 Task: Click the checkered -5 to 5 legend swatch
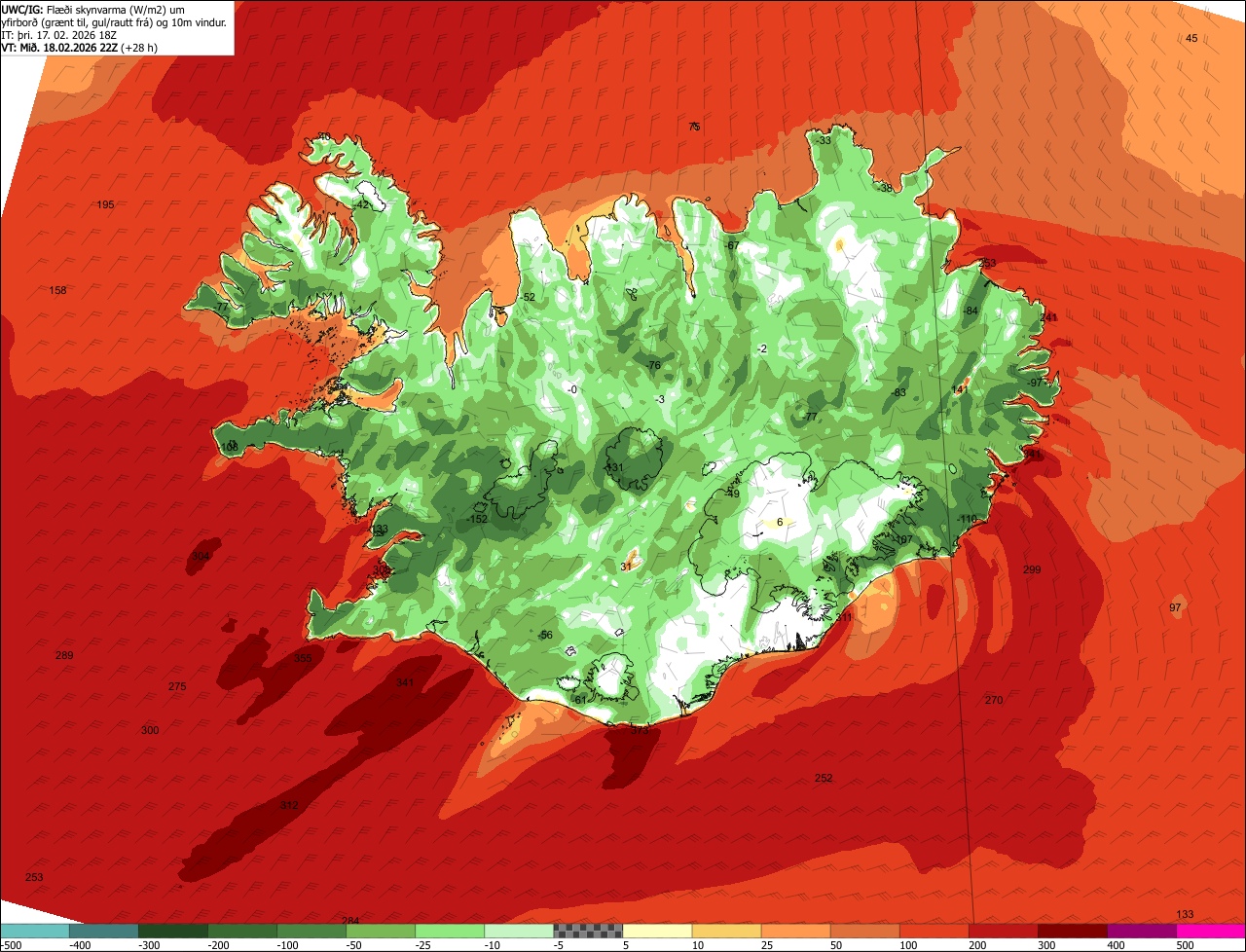[x=588, y=931]
